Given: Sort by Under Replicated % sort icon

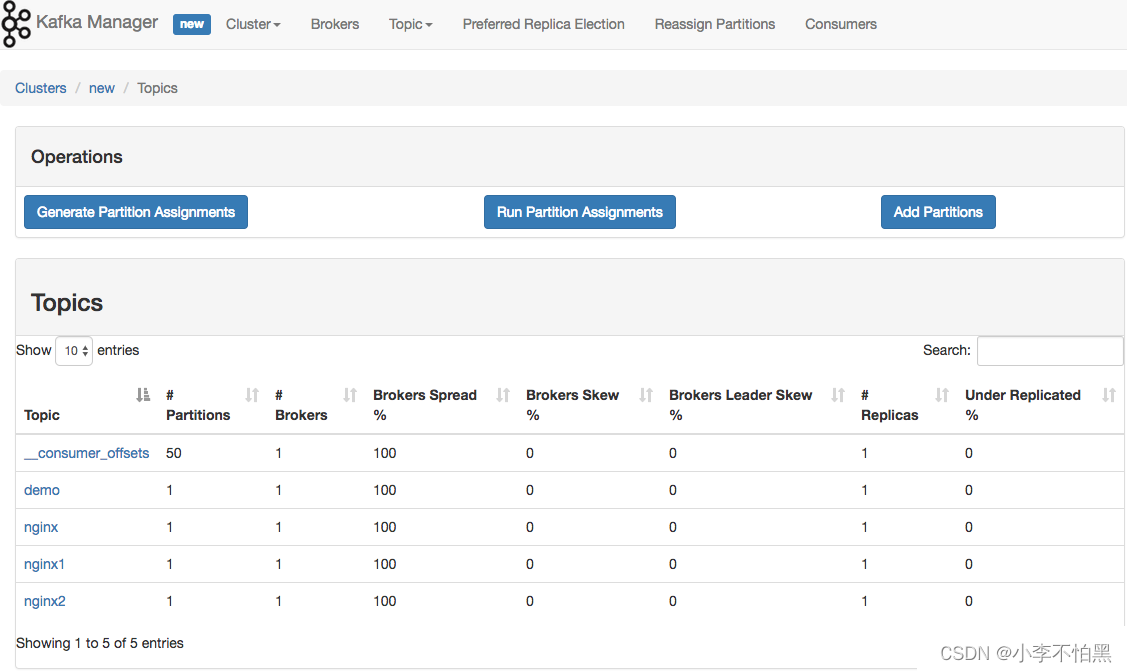Looking at the screenshot, I should click(x=1109, y=395).
